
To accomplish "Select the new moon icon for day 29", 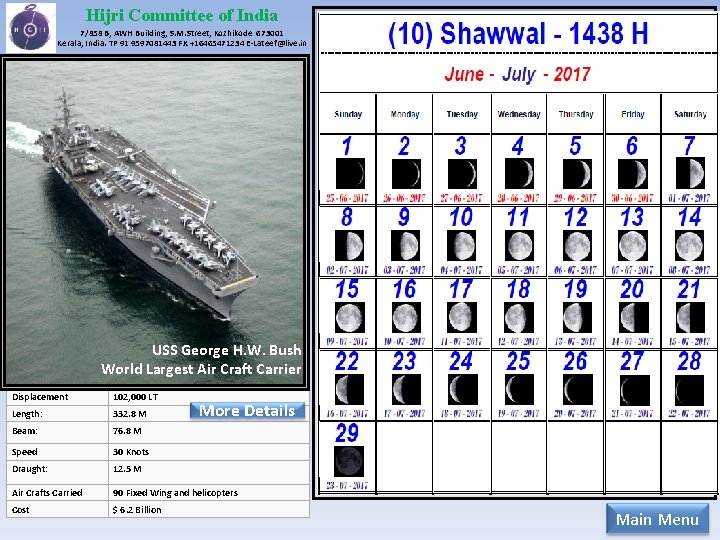I will pos(349,461).
